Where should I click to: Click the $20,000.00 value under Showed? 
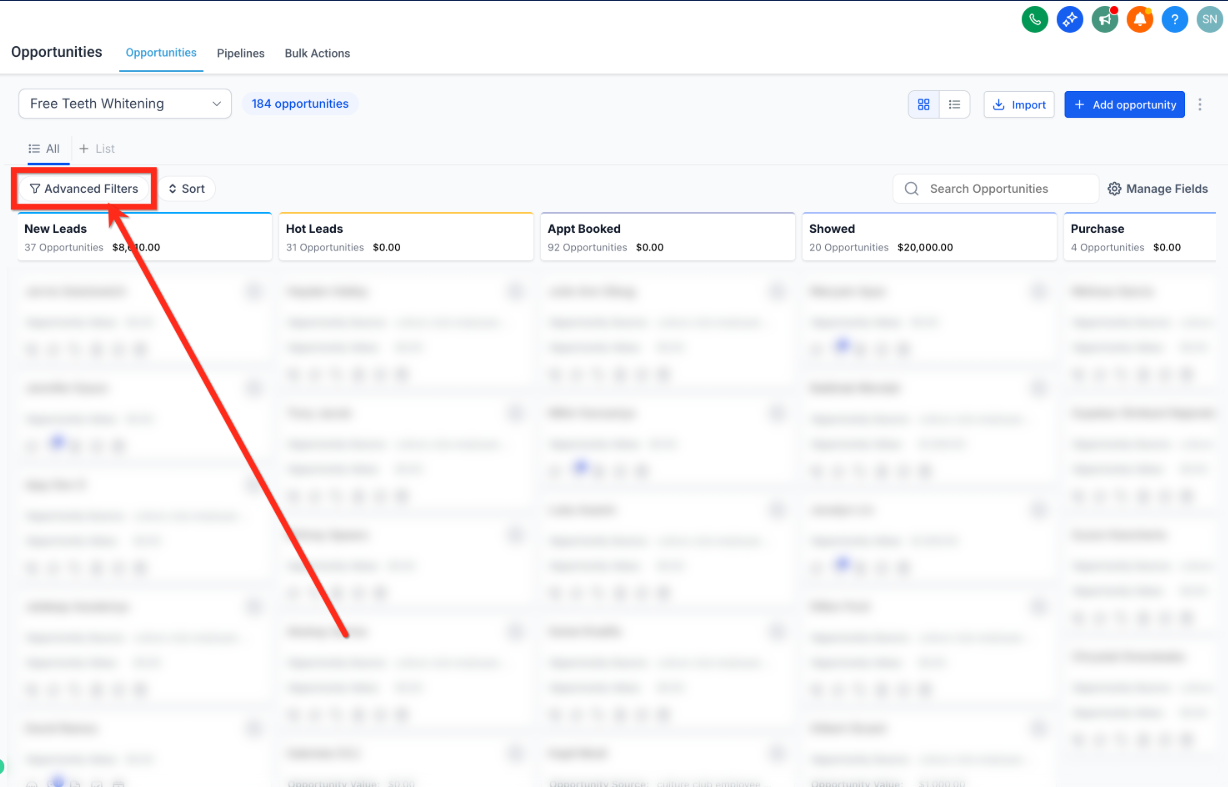point(925,247)
